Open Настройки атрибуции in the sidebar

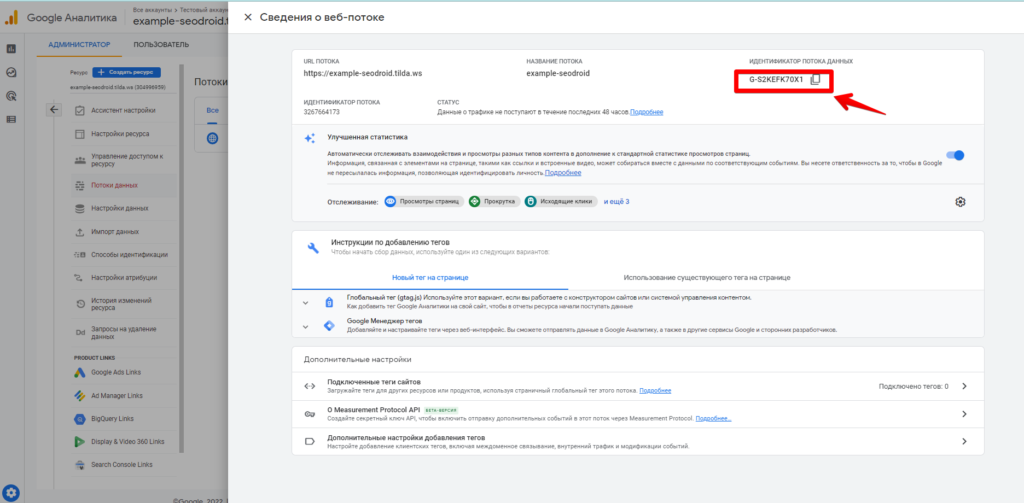[x=124, y=278]
